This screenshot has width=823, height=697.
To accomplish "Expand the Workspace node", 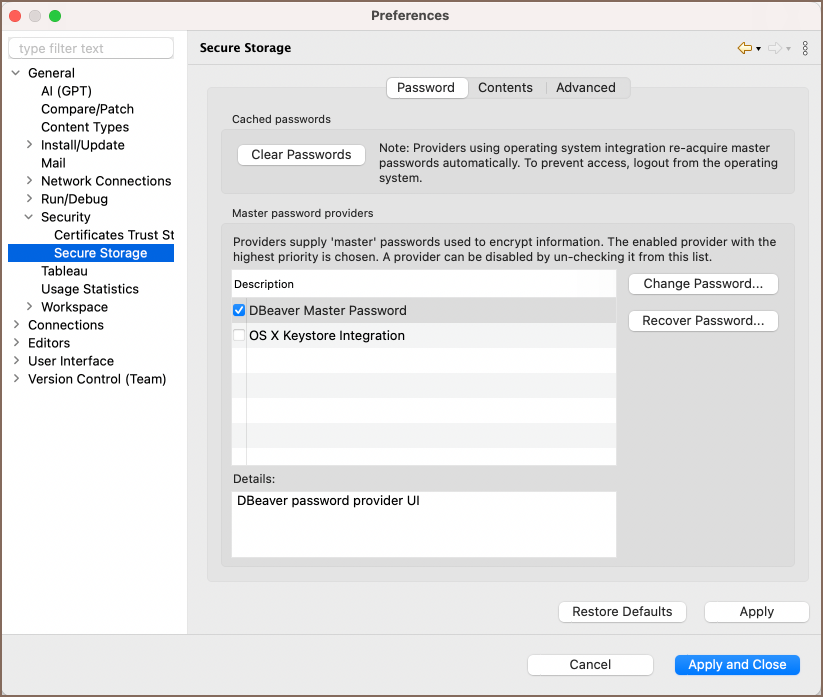I will pos(29,307).
